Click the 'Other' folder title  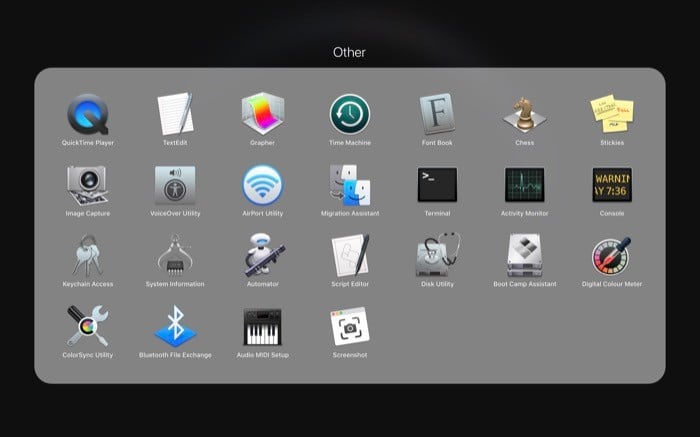(349, 52)
